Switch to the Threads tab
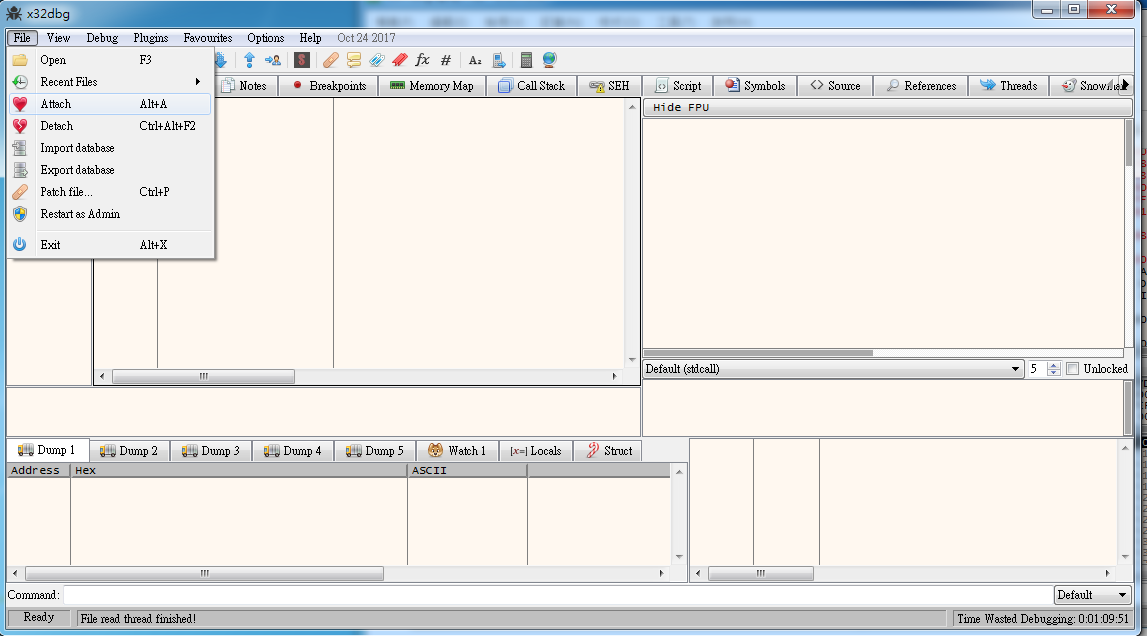Screen dimensions: 1147x636 tap(1009, 86)
